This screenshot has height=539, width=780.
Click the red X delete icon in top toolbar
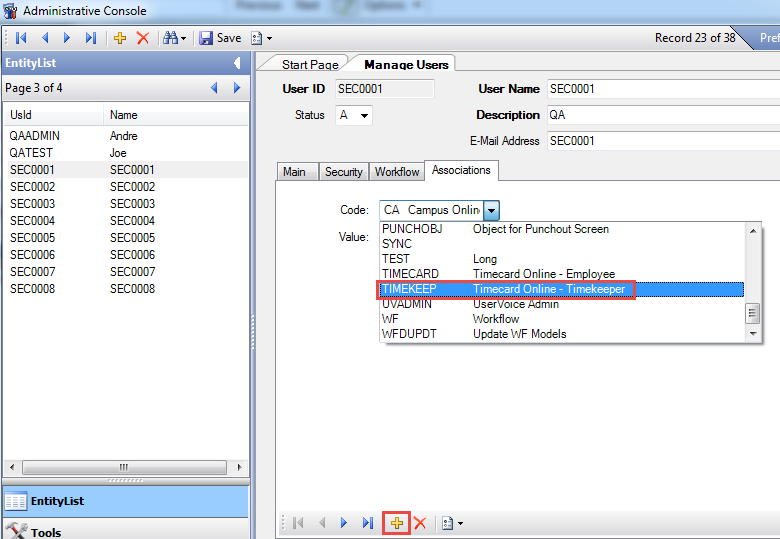tap(142, 38)
